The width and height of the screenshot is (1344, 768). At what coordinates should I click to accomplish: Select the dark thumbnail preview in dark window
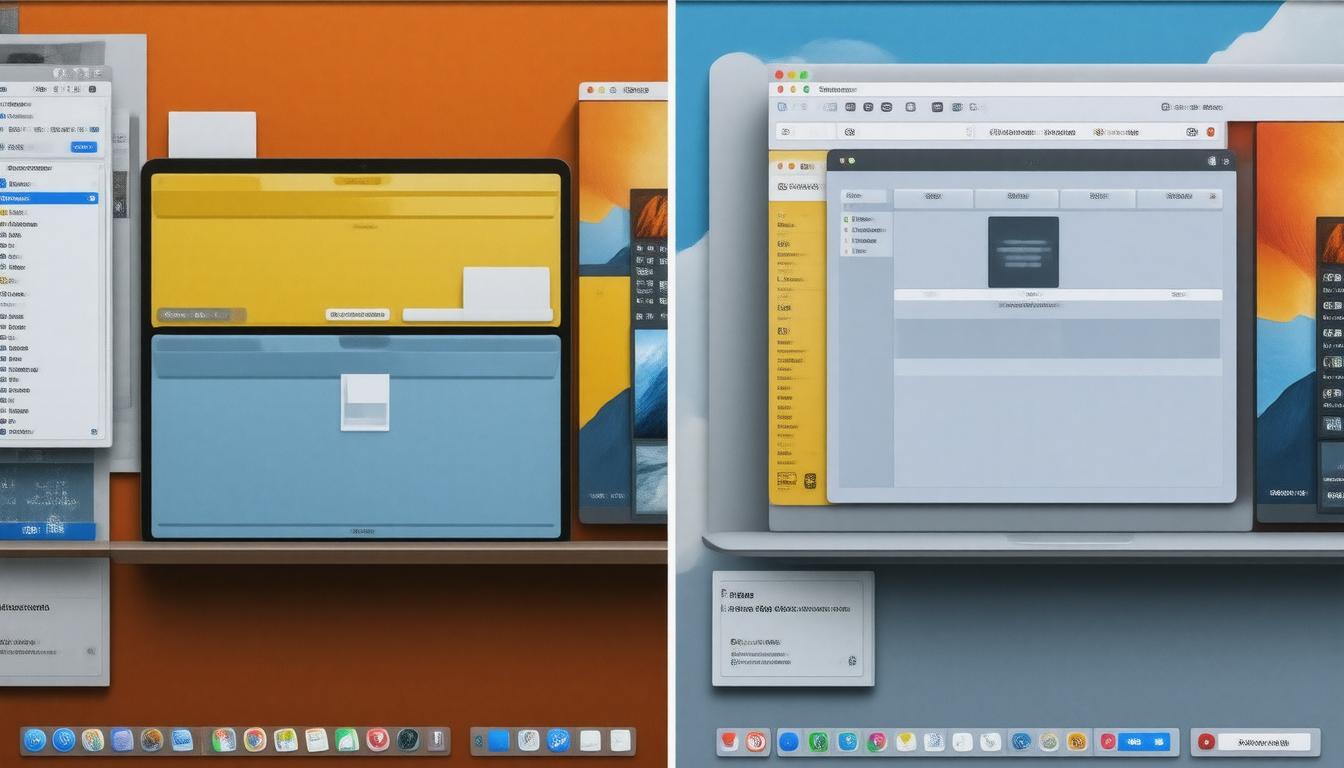pos(1023,252)
